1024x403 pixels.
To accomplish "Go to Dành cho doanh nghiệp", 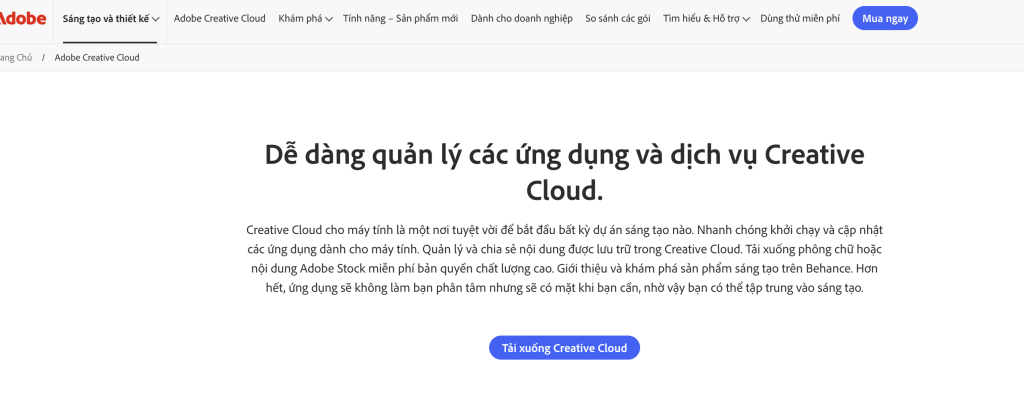I will 521,18.
